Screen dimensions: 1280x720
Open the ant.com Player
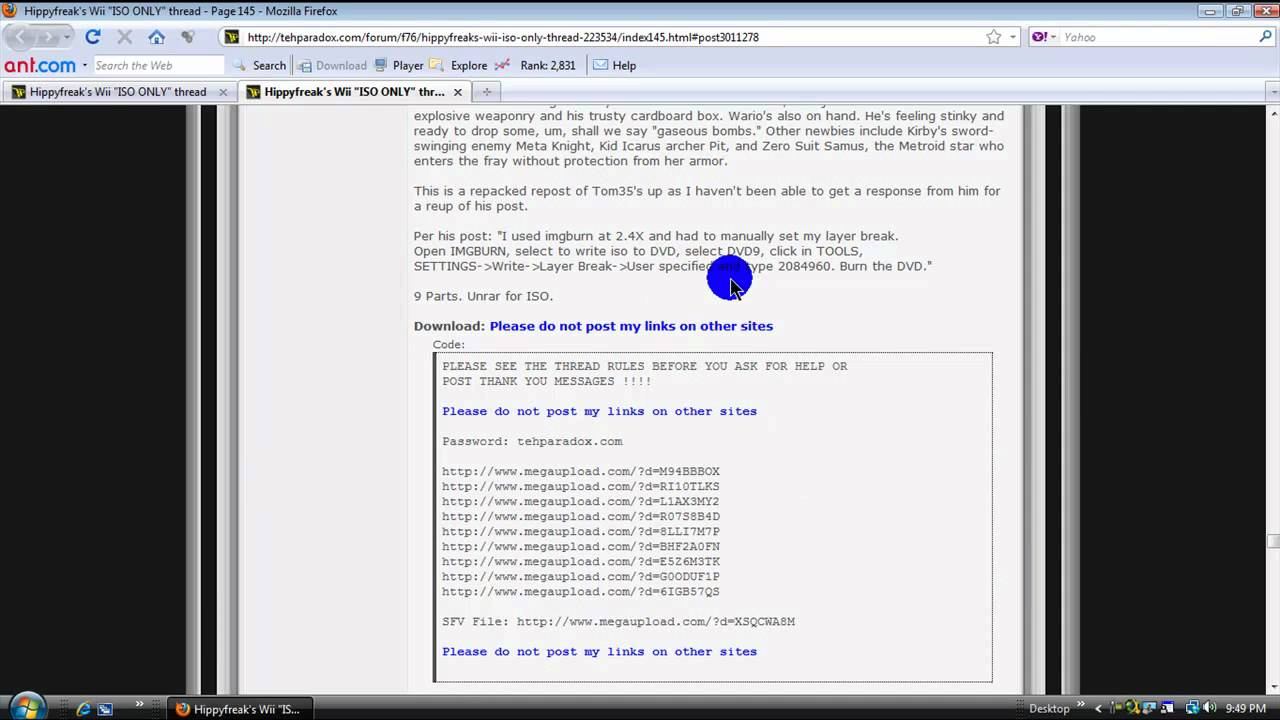tap(399, 65)
